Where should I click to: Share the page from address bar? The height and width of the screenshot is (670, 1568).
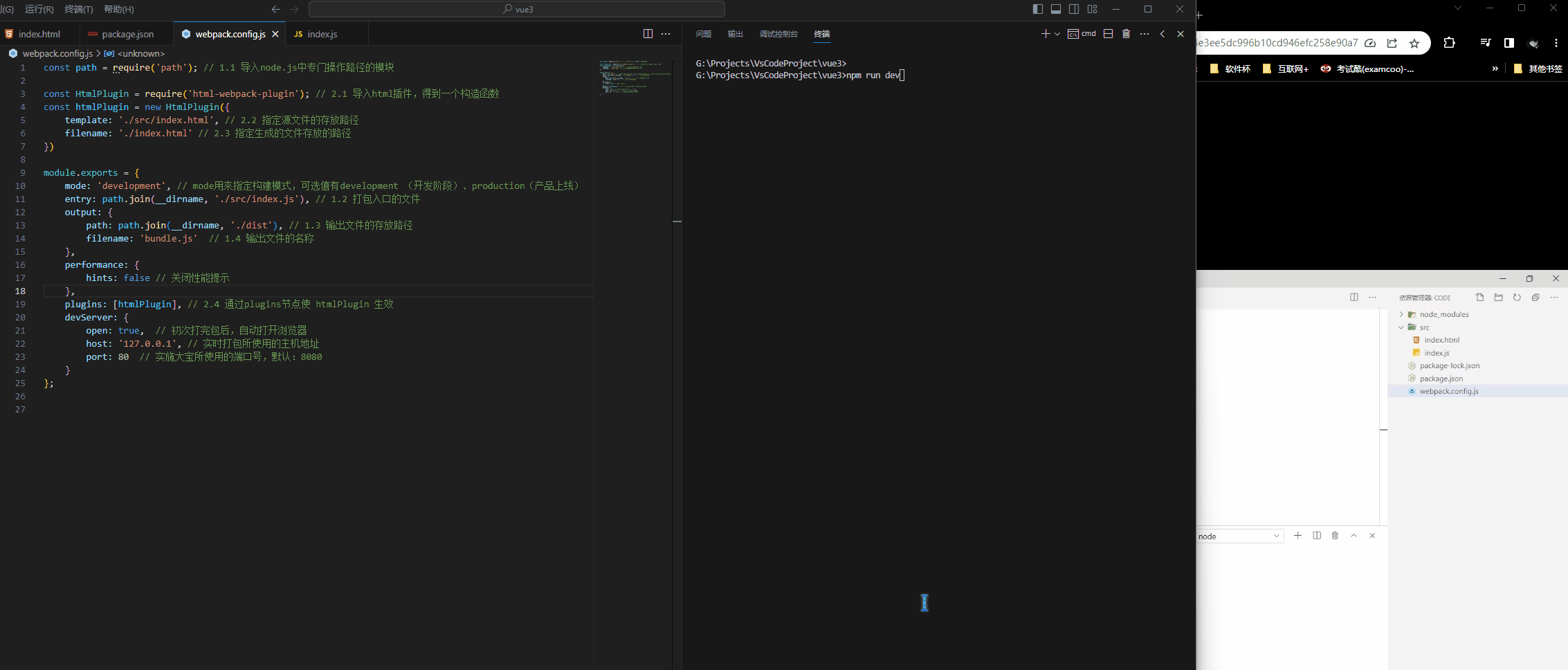pyautogui.click(x=1392, y=43)
